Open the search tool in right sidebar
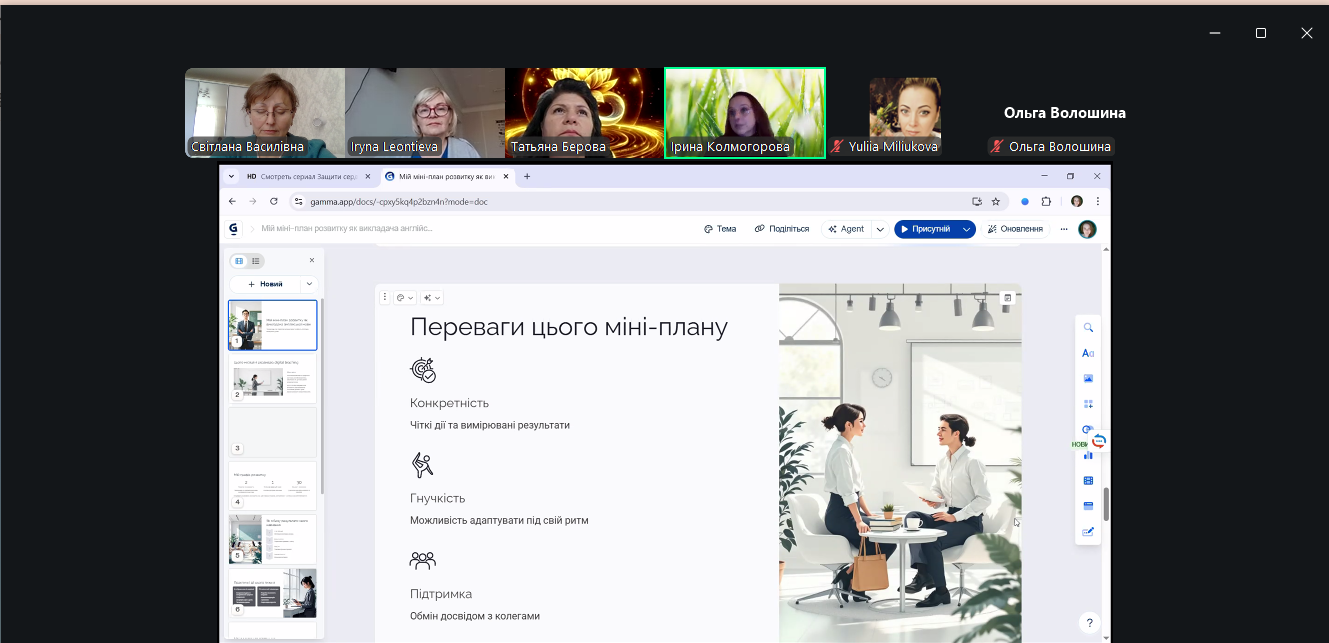This screenshot has height=643, width=1329. coord(1088,328)
